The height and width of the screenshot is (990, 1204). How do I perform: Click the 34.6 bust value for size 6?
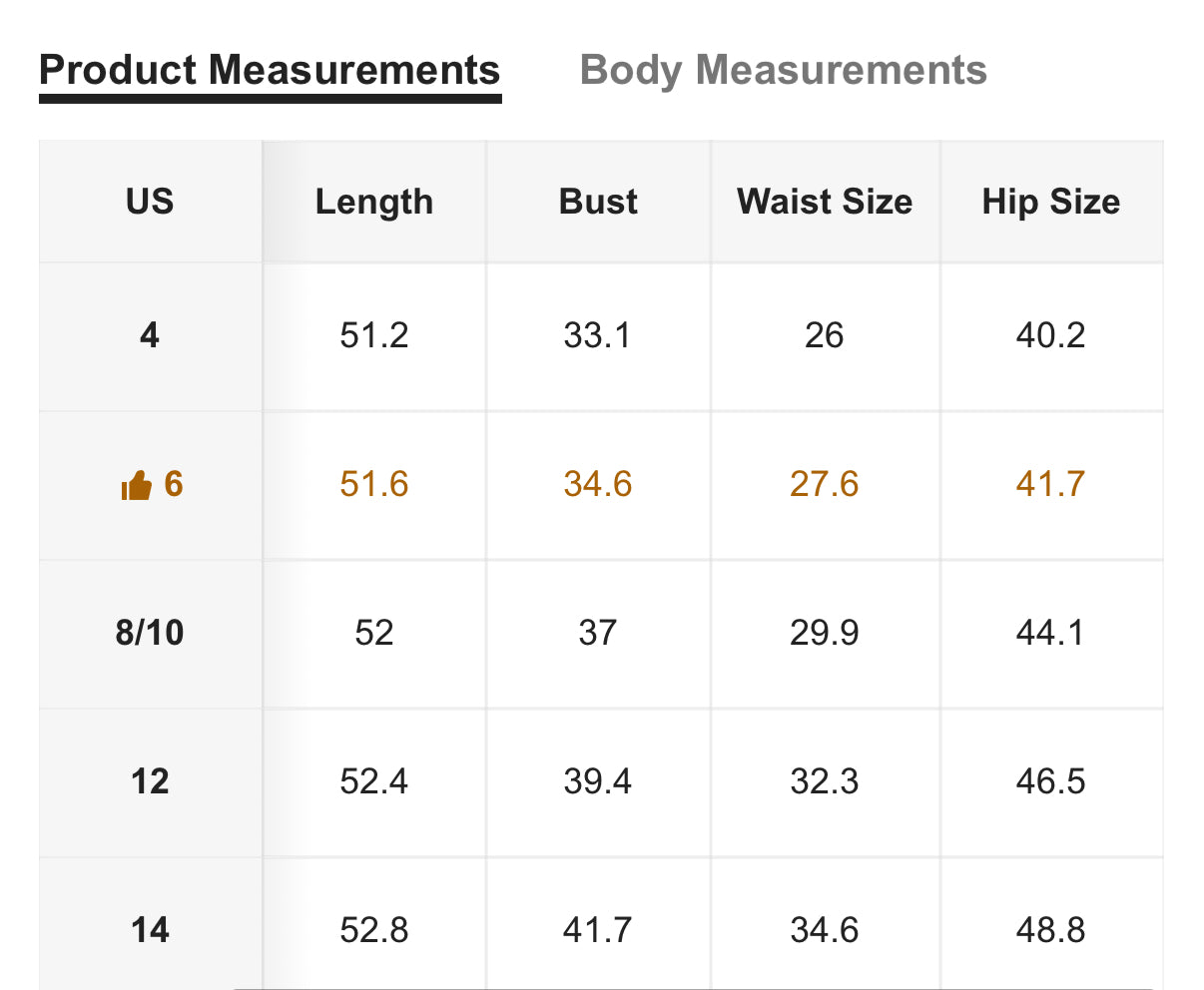tap(598, 484)
